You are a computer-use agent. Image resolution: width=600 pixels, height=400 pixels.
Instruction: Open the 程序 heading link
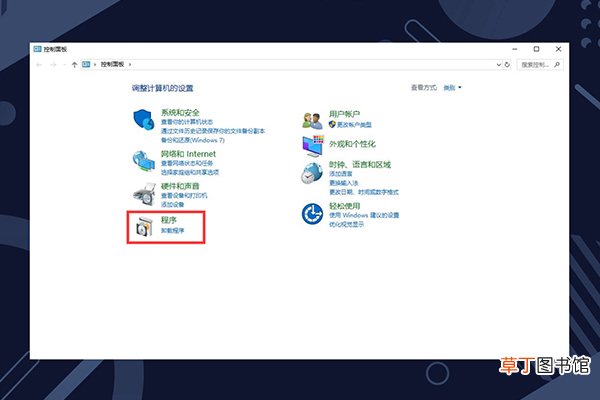[168, 220]
